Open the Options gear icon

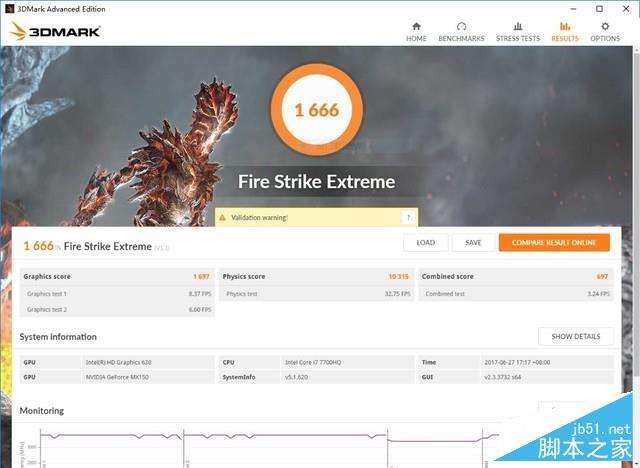[605, 26]
